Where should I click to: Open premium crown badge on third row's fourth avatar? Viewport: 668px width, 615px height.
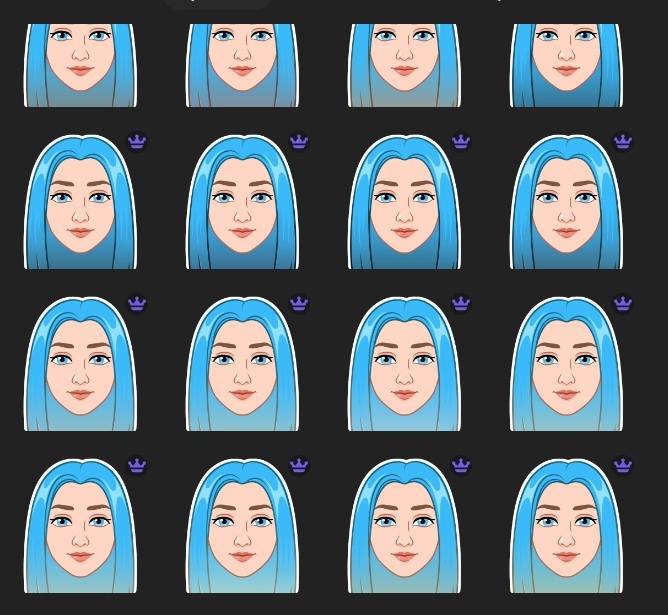[x=622, y=304]
